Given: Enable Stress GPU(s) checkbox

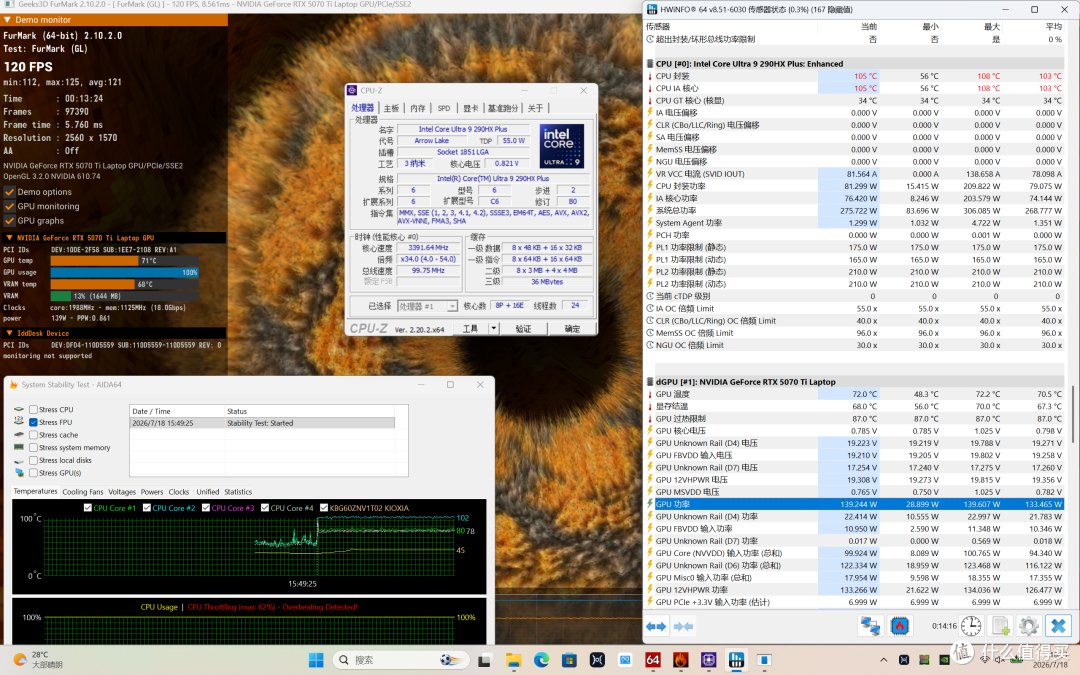Looking at the screenshot, I should pos(33,473).
